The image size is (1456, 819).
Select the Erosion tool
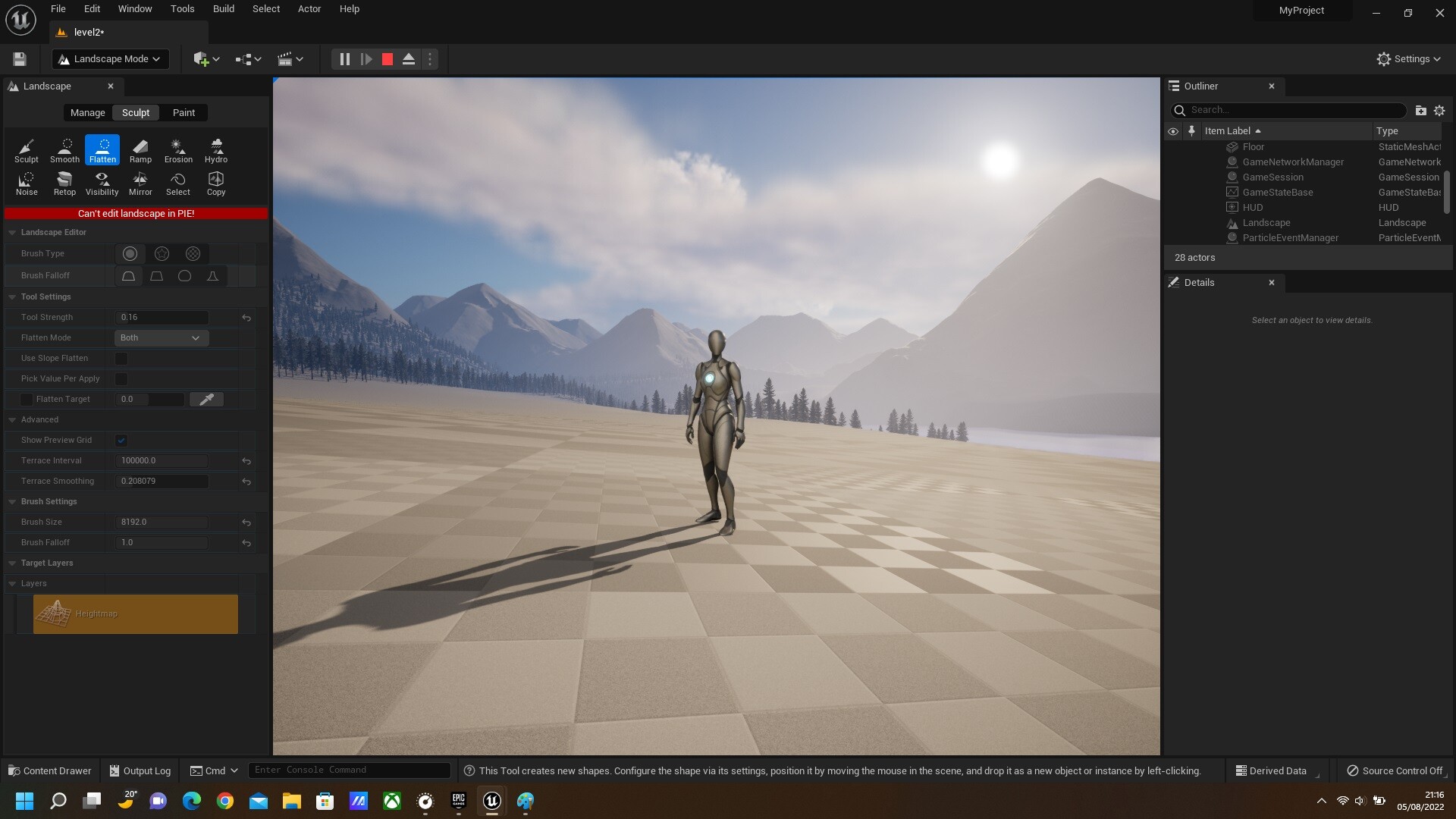point(178,150)
